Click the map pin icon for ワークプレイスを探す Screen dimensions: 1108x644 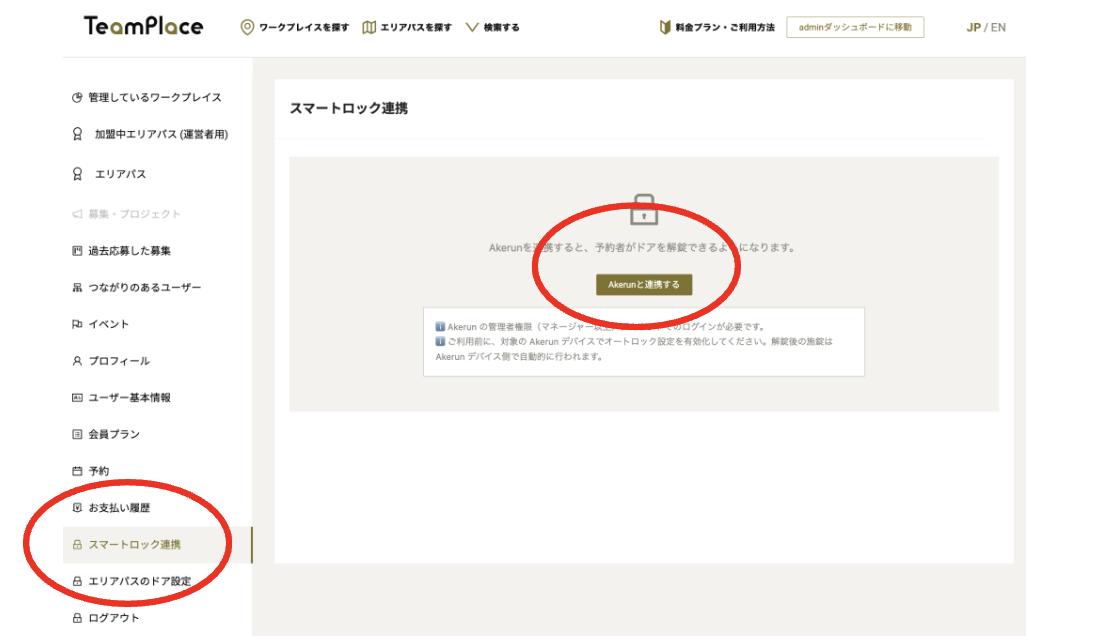(247, 28)
